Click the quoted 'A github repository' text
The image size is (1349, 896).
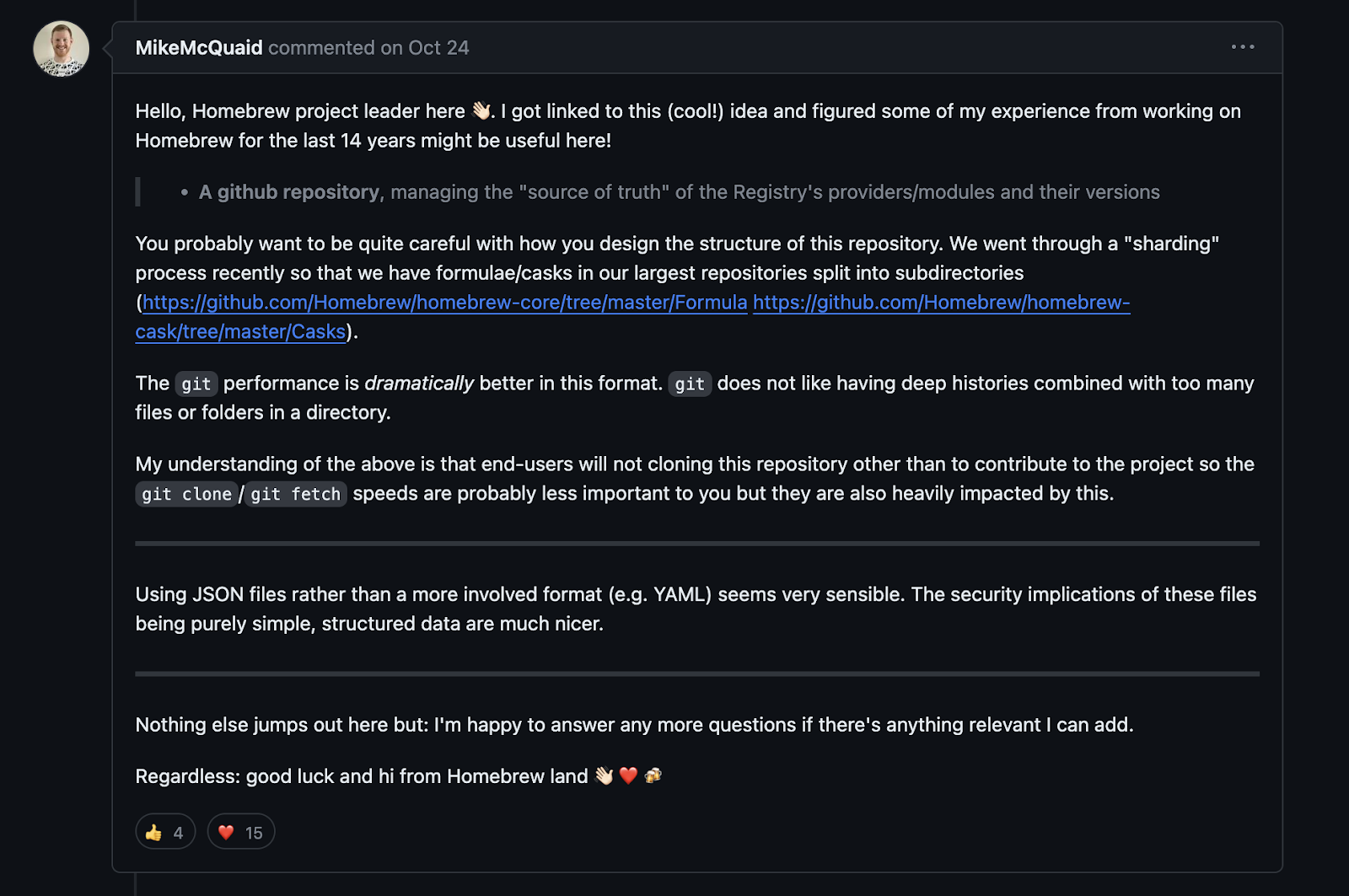(289, 192)
